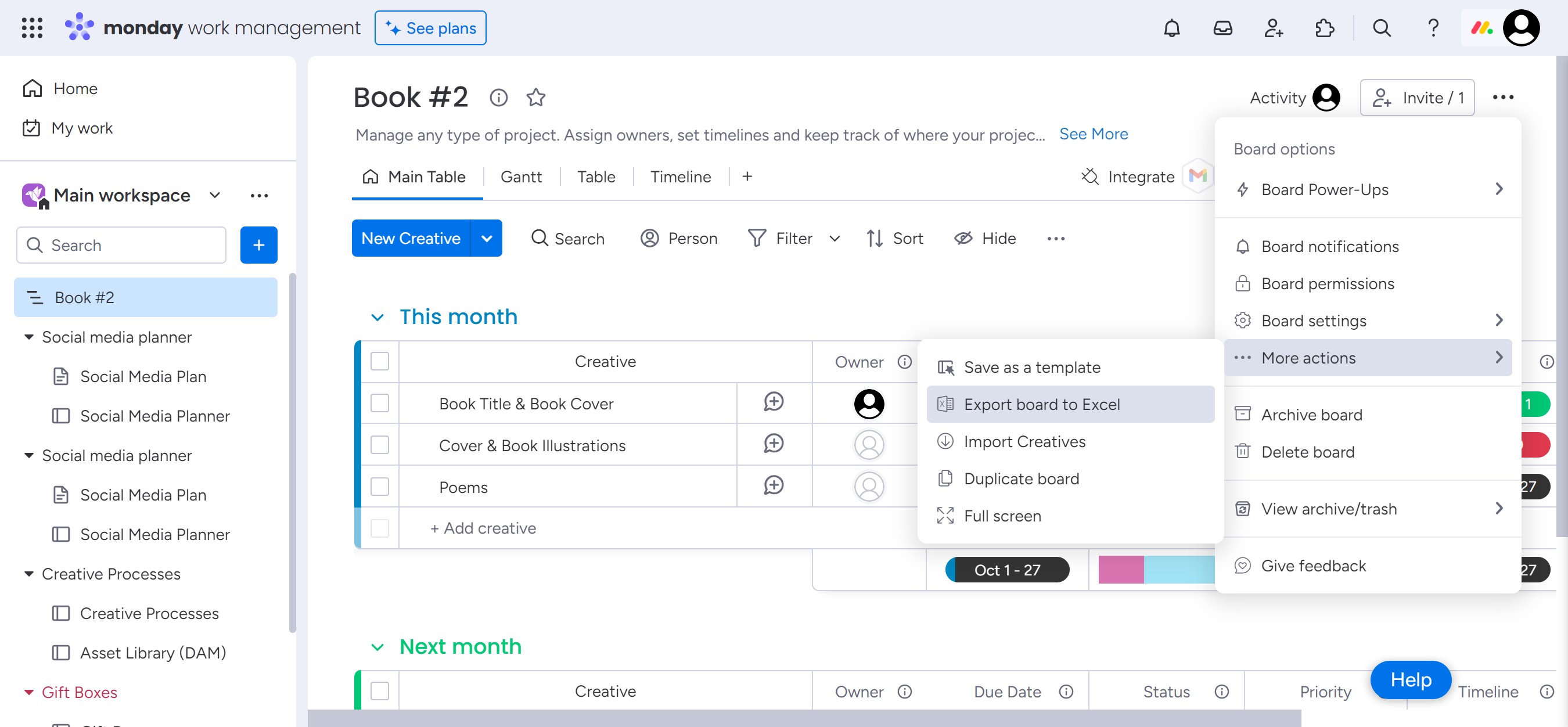Add an update to the Poems item
Screen dimensions: 1568x727
773,485
